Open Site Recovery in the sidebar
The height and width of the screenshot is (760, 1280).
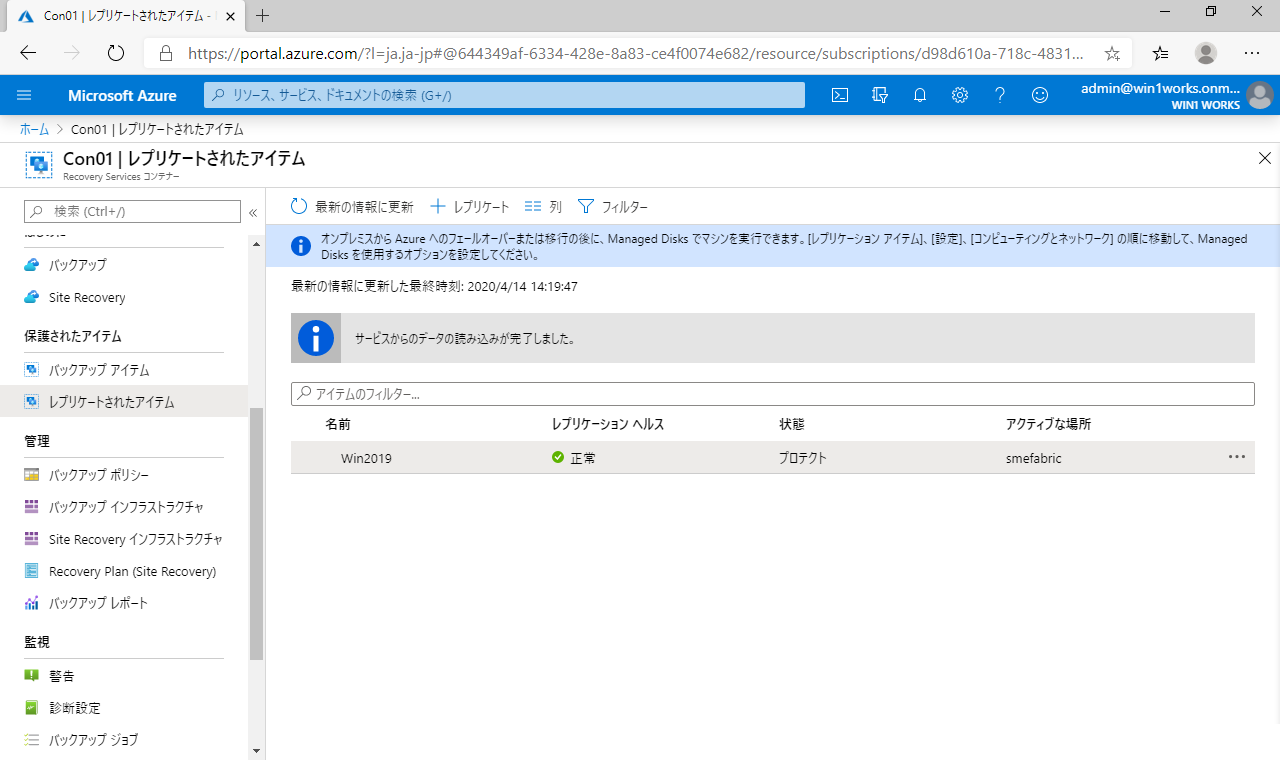pyautogui.click(x=87, y=297)
